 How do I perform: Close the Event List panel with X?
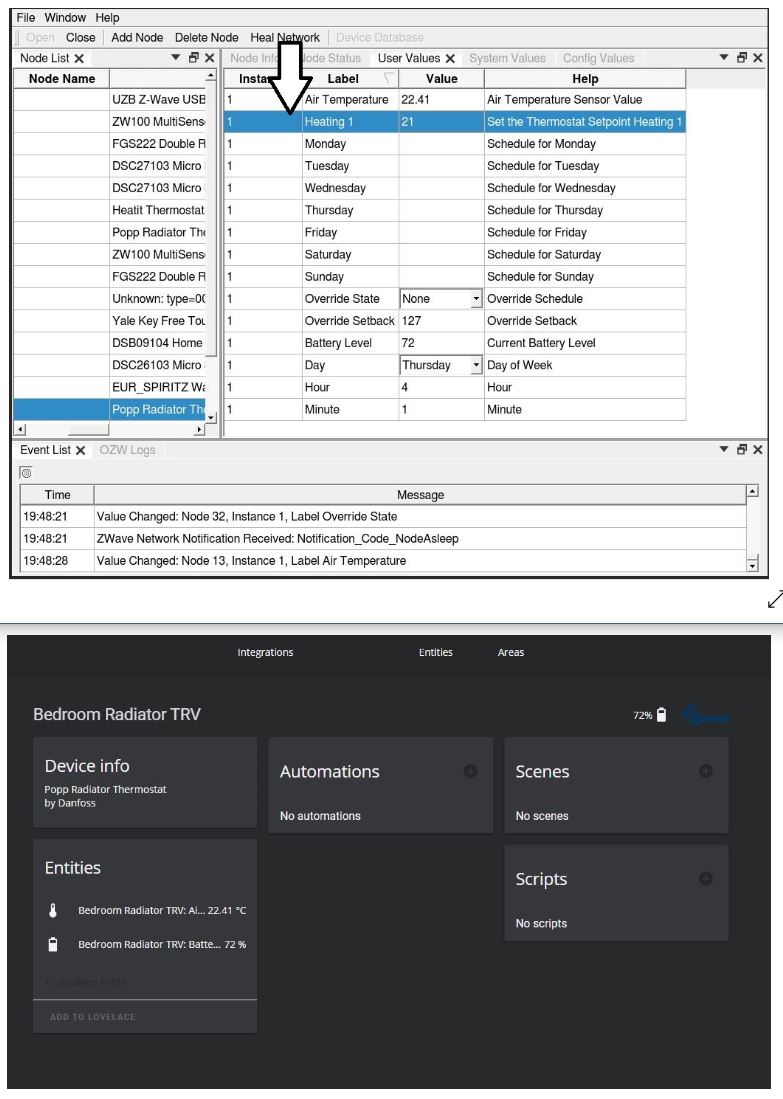point(758,450)
